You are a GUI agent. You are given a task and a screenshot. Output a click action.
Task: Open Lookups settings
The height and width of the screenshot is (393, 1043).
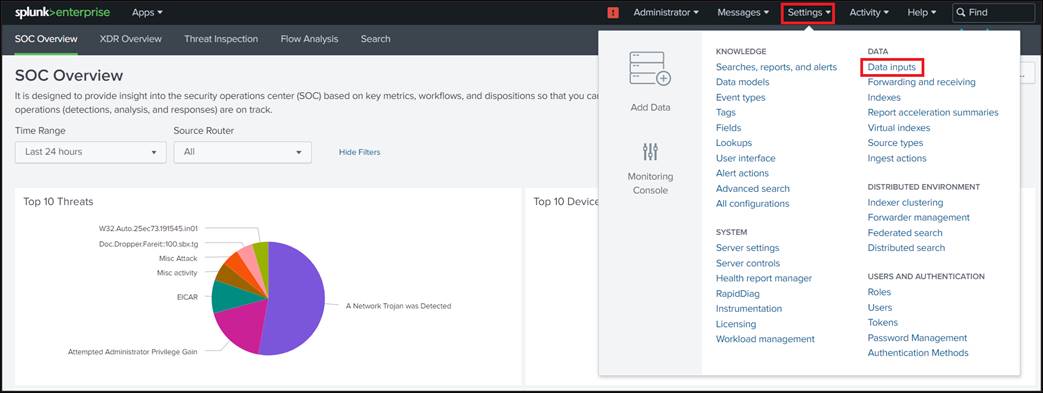coord(734,143)
